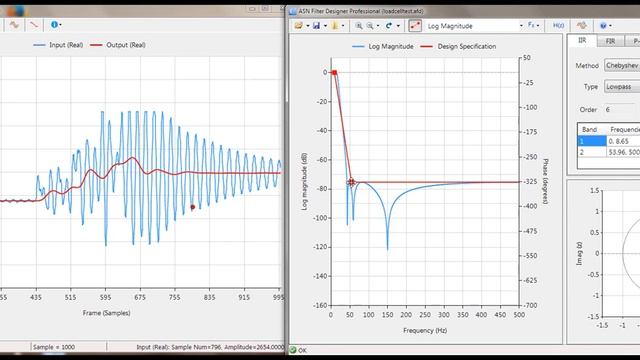Open the dropdown arrow next to Fx icon

(538, 26)
